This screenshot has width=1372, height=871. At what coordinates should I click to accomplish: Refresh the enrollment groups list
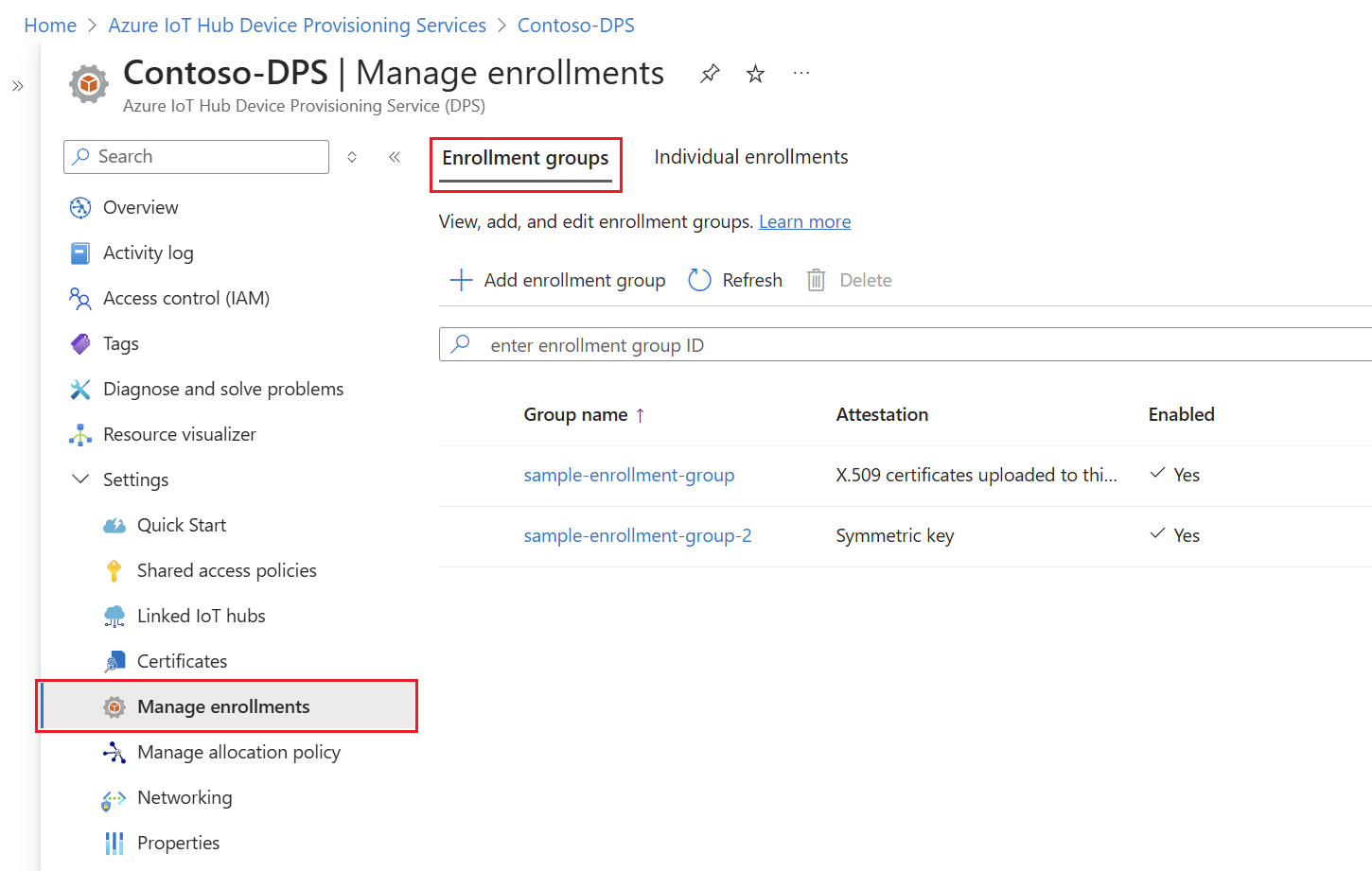[735, 280]
